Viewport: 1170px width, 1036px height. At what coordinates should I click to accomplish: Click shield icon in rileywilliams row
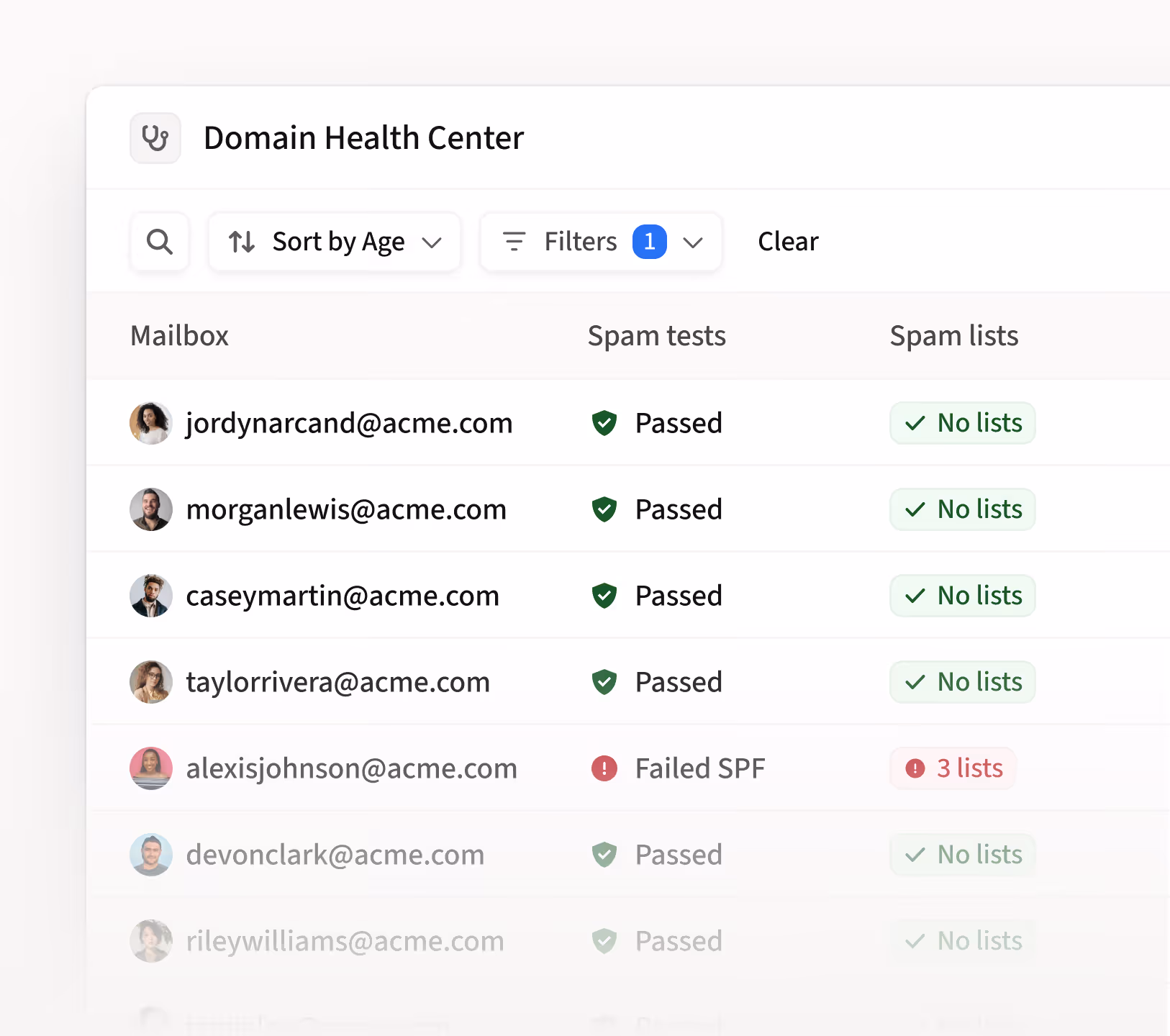click(x=604, y=941)
